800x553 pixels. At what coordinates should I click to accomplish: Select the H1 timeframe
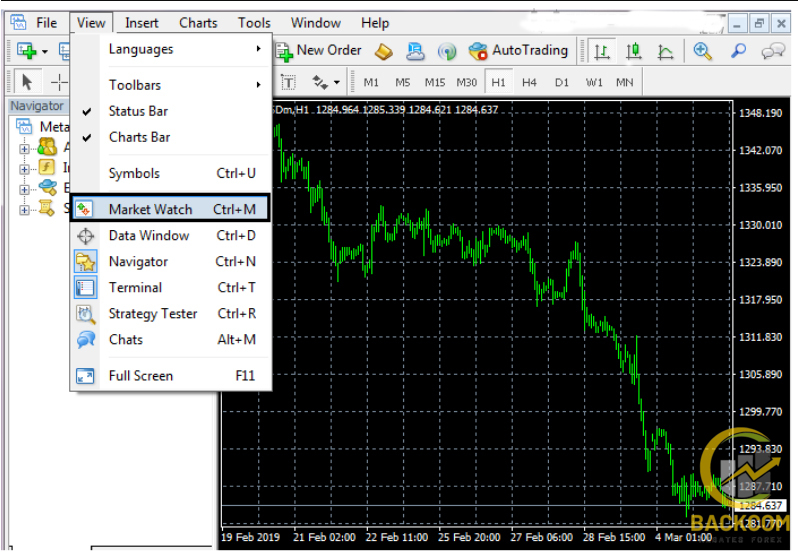[498, 82]
